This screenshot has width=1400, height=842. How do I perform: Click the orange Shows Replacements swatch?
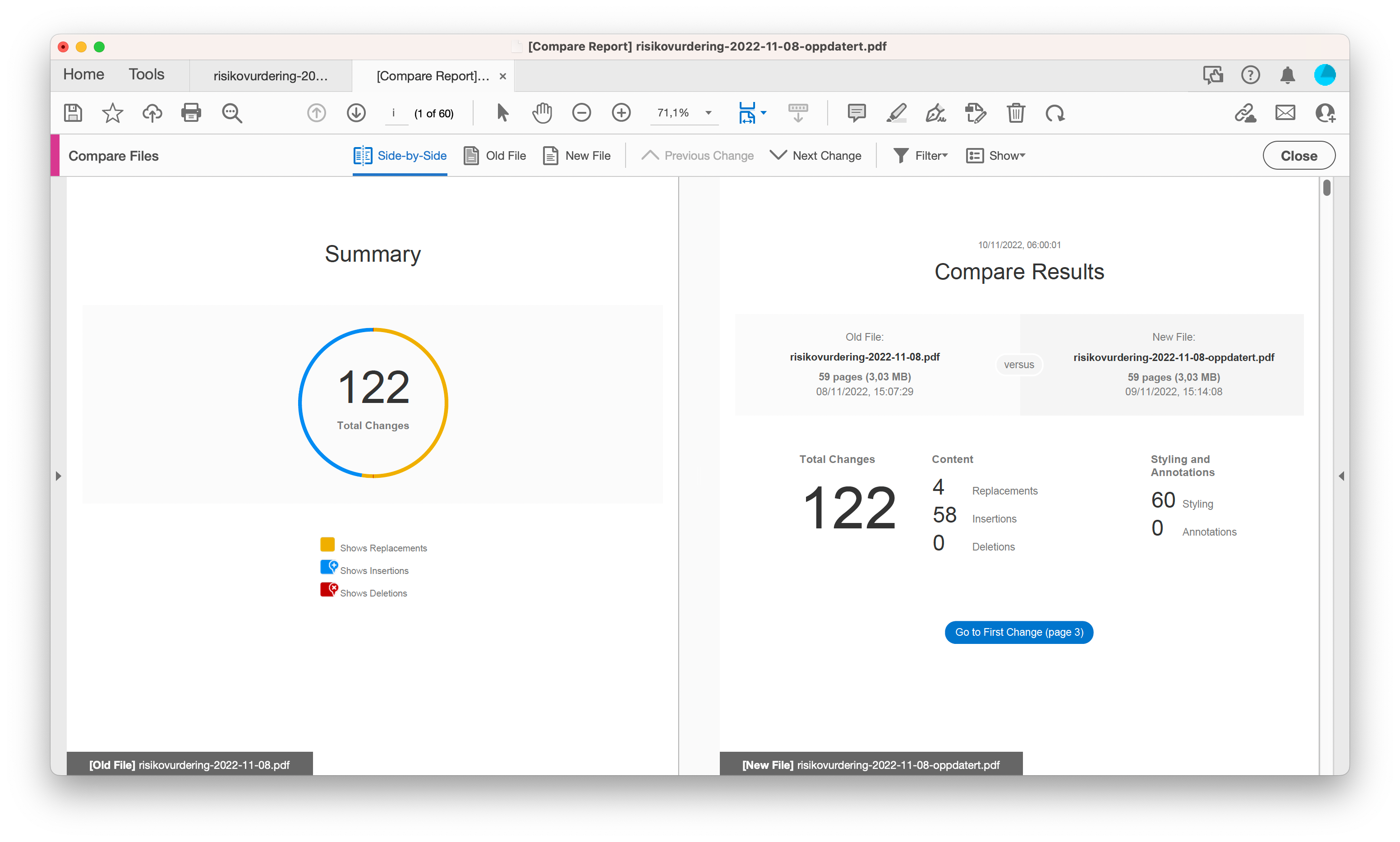327,545
